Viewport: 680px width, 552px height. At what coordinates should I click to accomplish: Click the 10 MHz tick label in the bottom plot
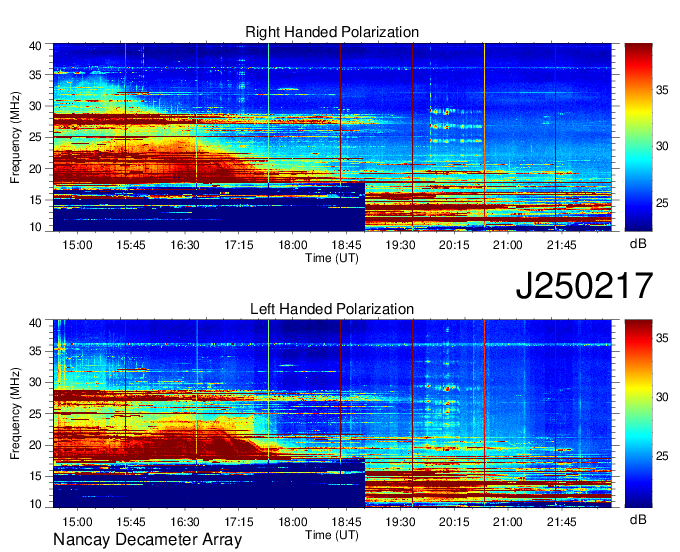pyautogui.click(x=35, y=504)
